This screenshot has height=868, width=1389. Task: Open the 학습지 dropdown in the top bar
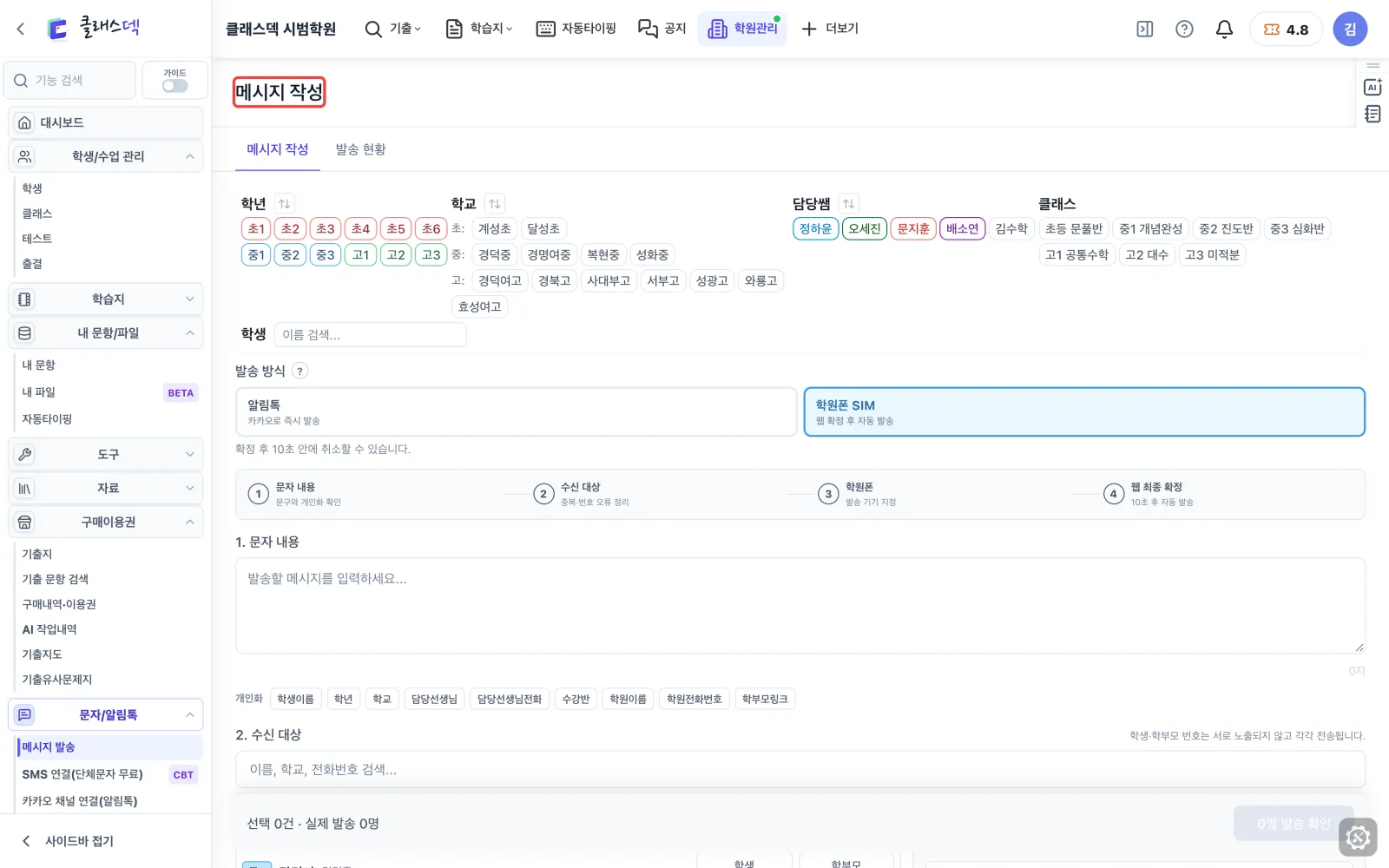(479, 29)
